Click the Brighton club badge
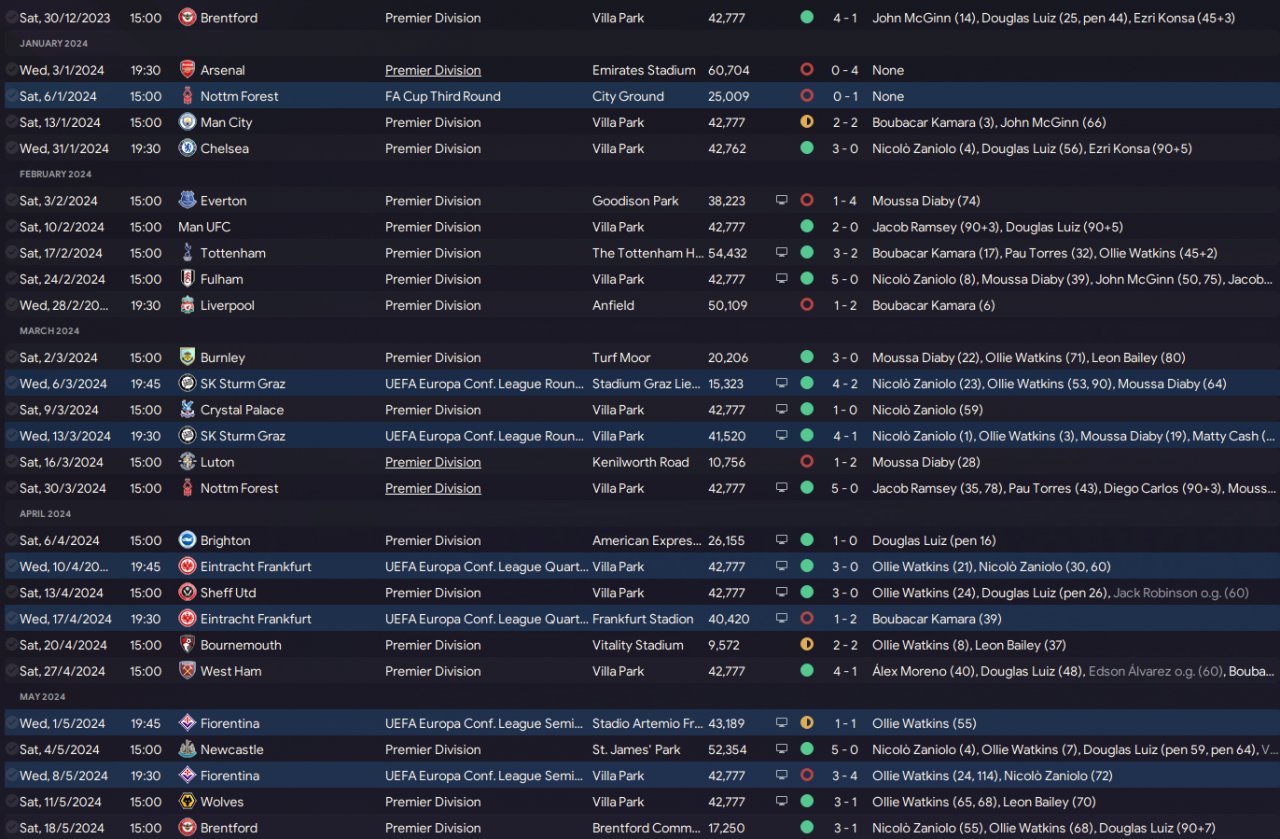 (x=187, y=540)
